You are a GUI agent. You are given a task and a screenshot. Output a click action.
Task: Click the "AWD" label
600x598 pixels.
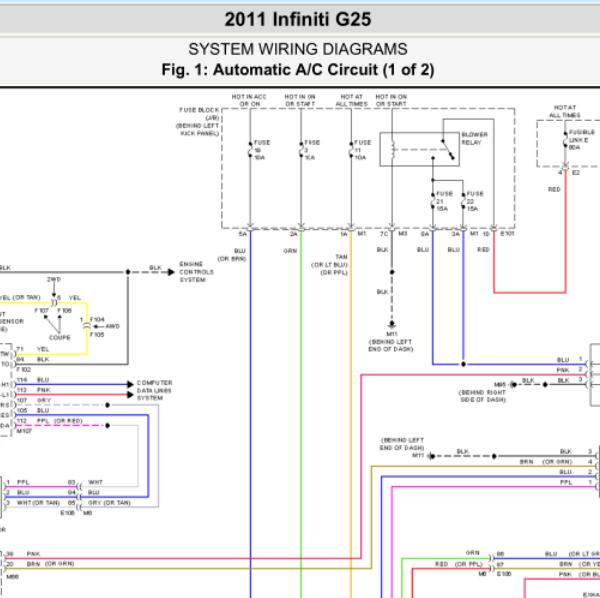point(112,326)
